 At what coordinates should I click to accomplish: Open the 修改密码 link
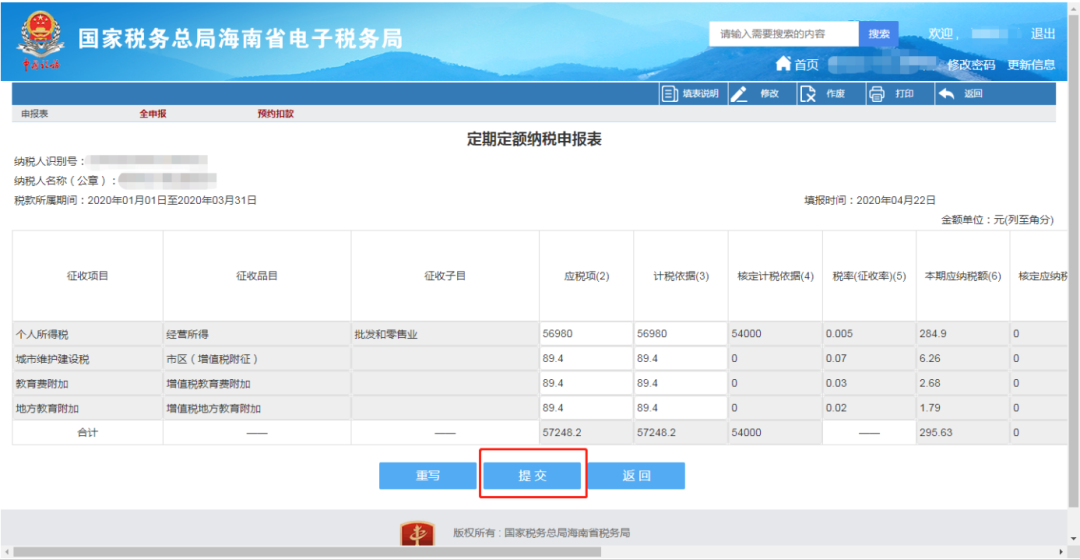point(971,65)
